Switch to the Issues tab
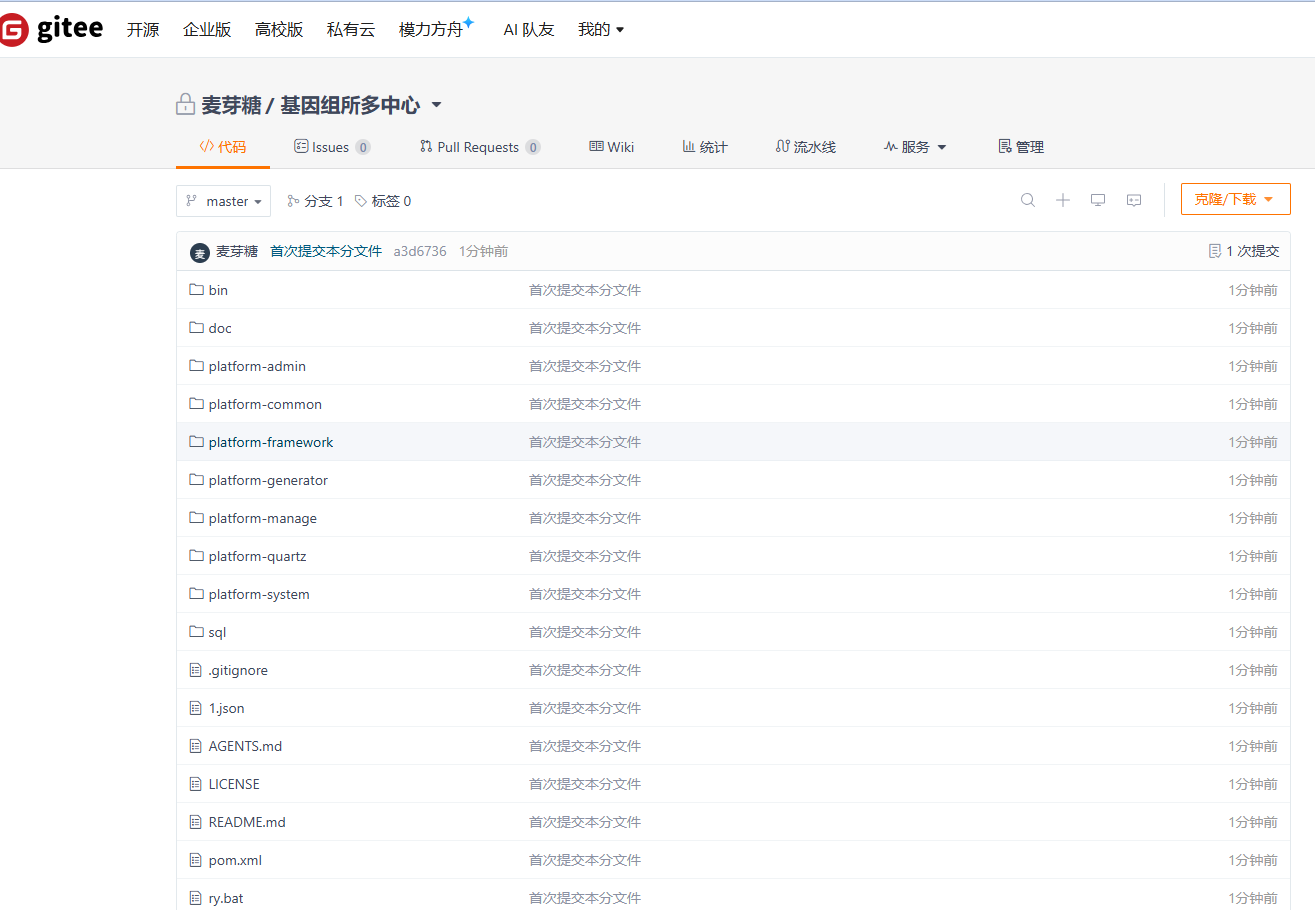 tap(332, 147)
